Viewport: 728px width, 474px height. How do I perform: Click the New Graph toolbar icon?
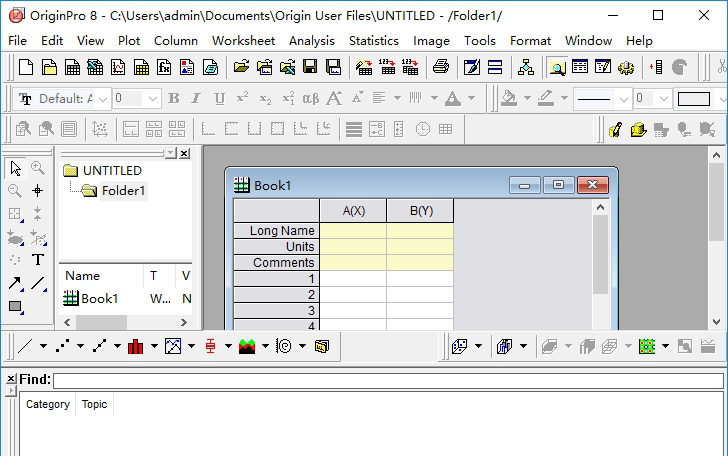[118, 67]
